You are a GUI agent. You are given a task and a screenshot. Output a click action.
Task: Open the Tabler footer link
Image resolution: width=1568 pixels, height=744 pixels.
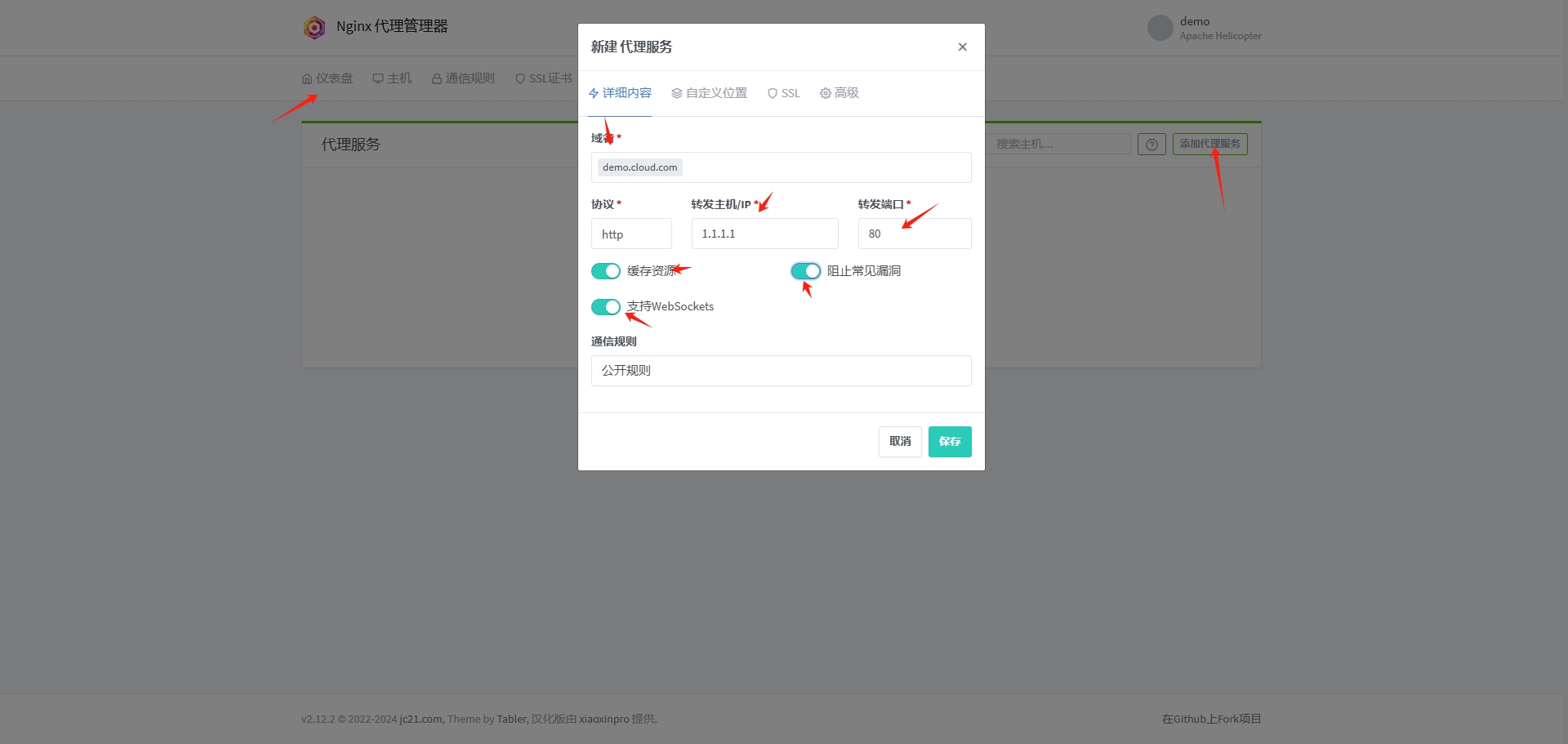[x=511, y=719]
